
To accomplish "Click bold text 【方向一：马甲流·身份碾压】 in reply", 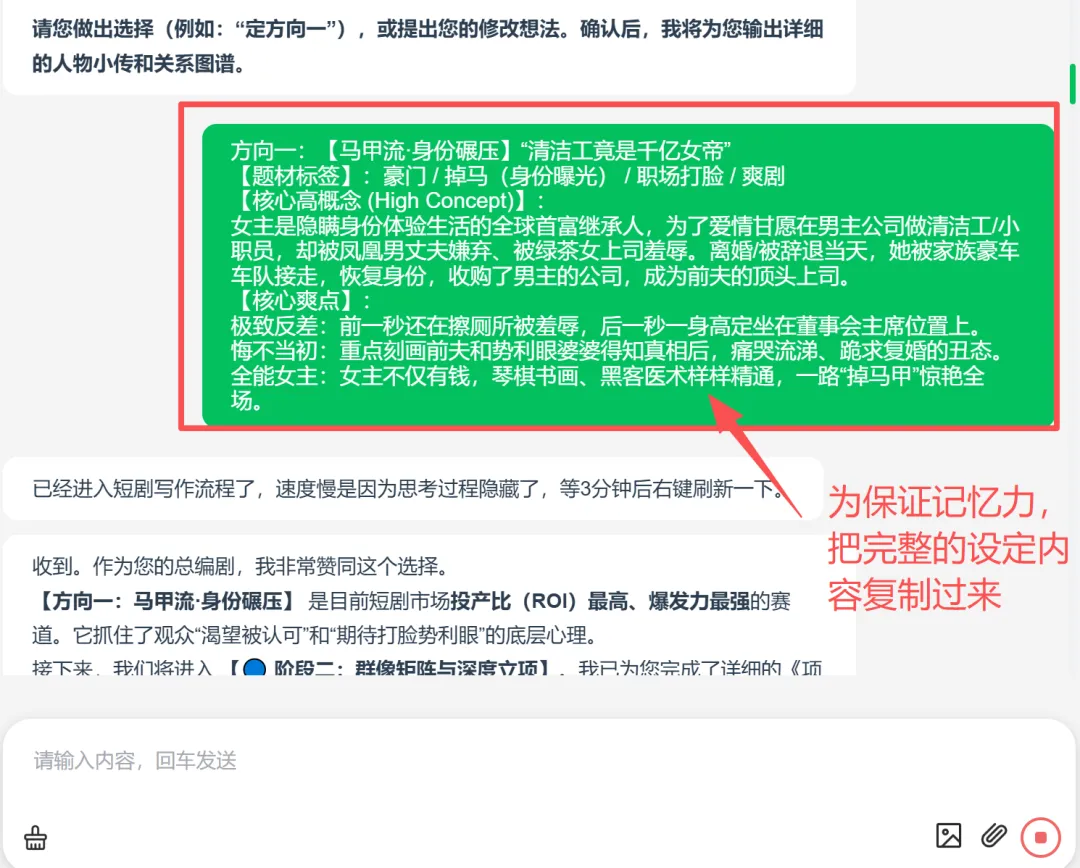I will pyautogui.click(x=164, y=601).
